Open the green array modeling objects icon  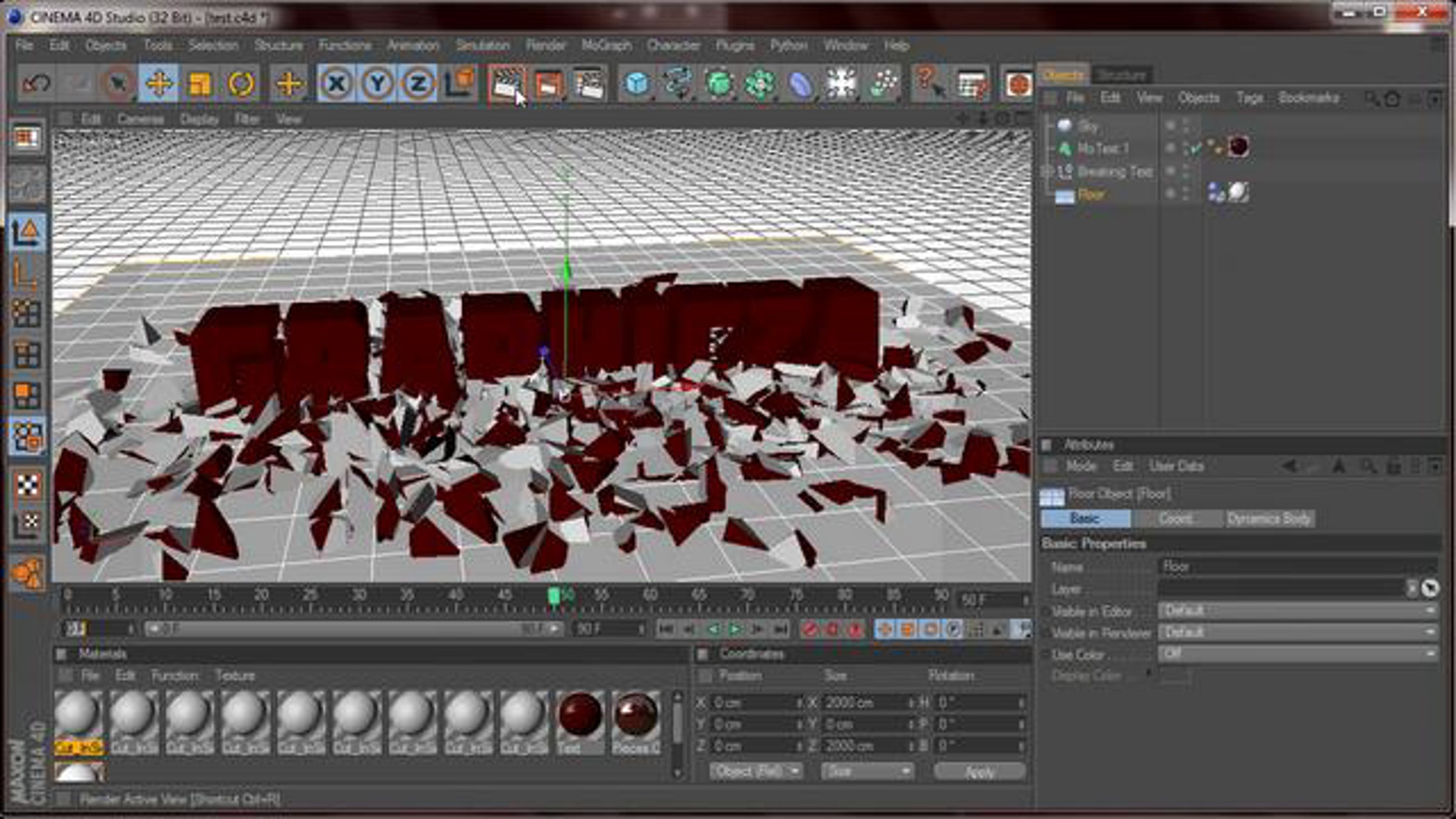click(760, 83)
